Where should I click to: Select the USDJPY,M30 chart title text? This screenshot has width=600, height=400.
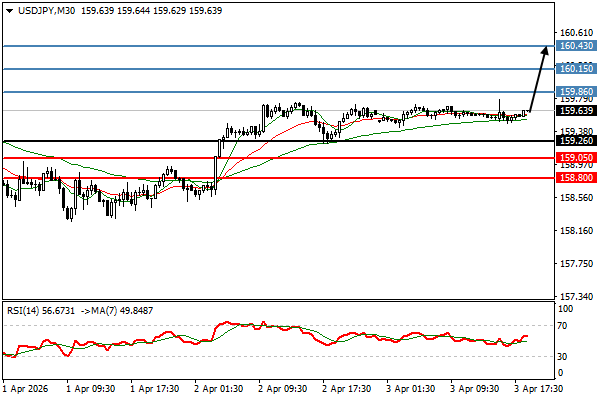[44, 10]
